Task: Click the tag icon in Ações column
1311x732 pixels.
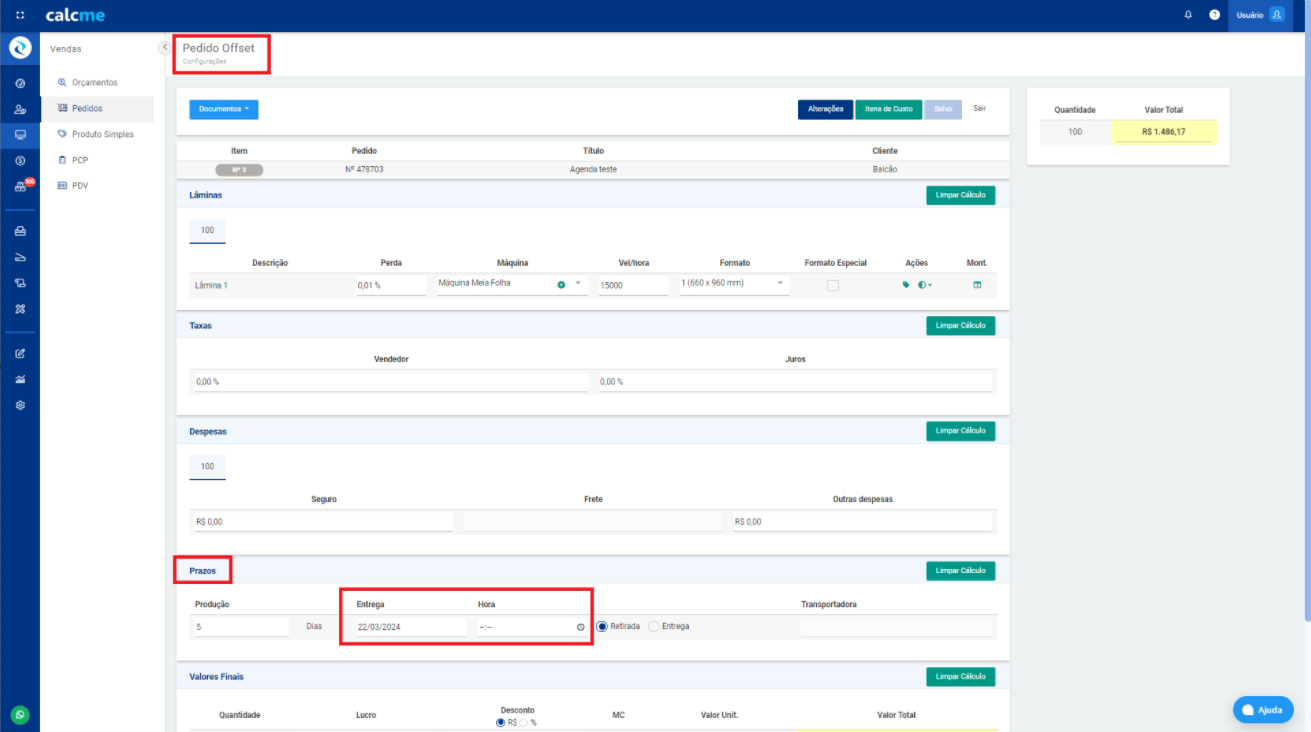Action: 906,285
